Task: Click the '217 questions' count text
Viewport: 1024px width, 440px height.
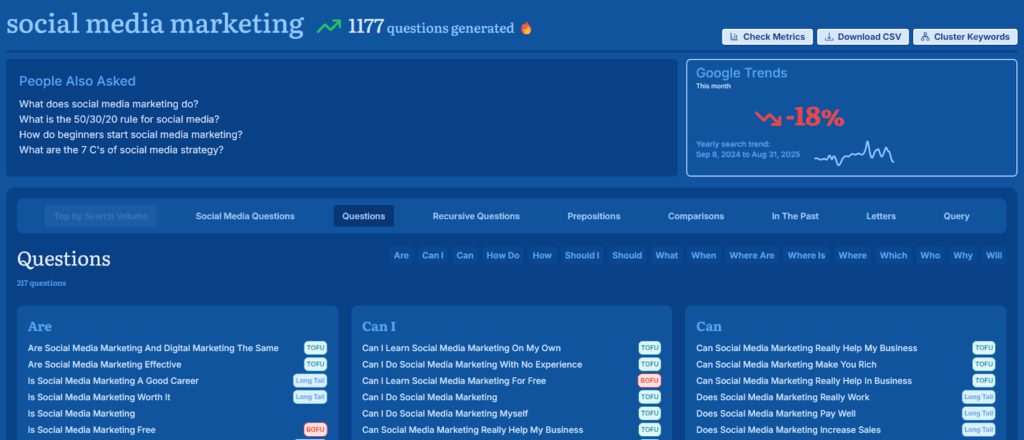Action: coord(41,283)
